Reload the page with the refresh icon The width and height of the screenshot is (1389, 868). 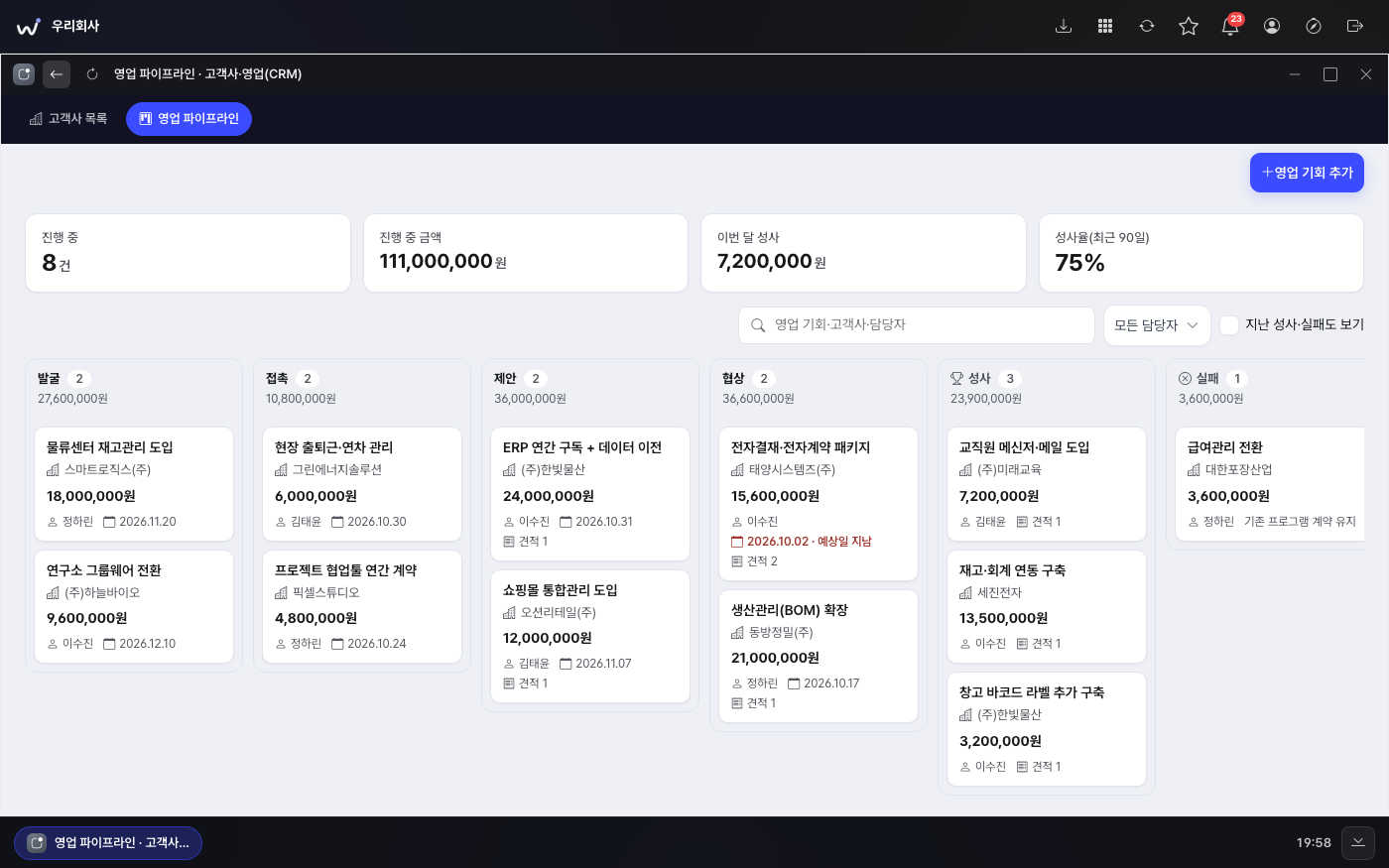click(92, 74)
